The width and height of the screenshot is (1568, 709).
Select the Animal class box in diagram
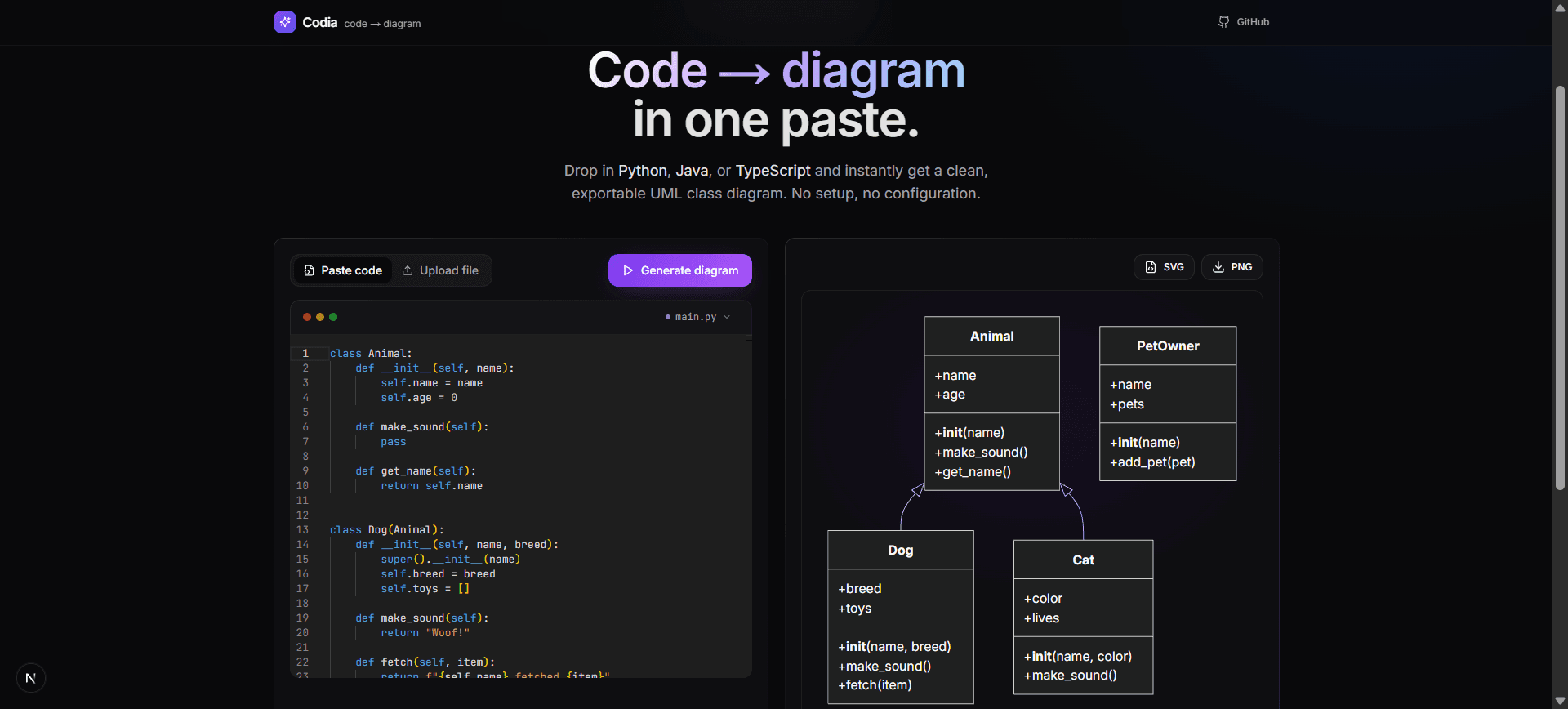[992, 404]
